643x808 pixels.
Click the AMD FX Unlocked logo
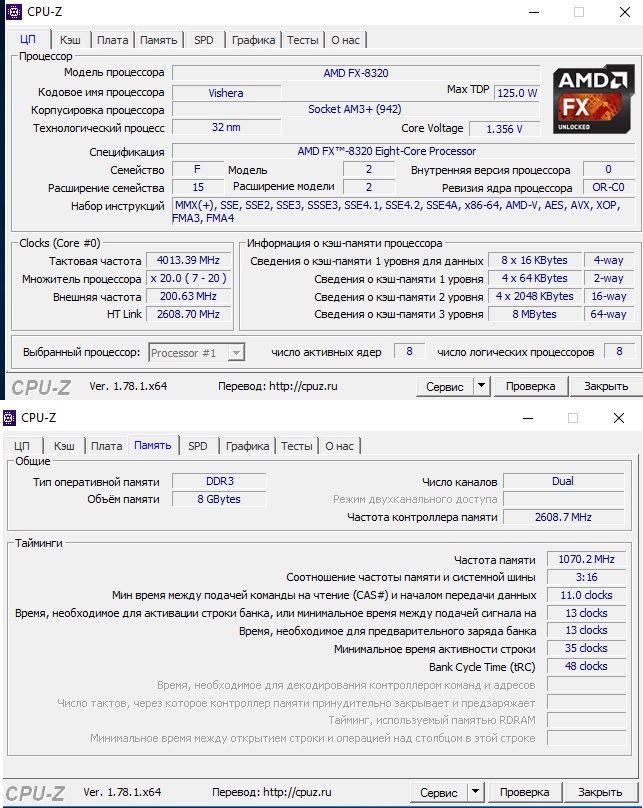[x=593, y=99]
